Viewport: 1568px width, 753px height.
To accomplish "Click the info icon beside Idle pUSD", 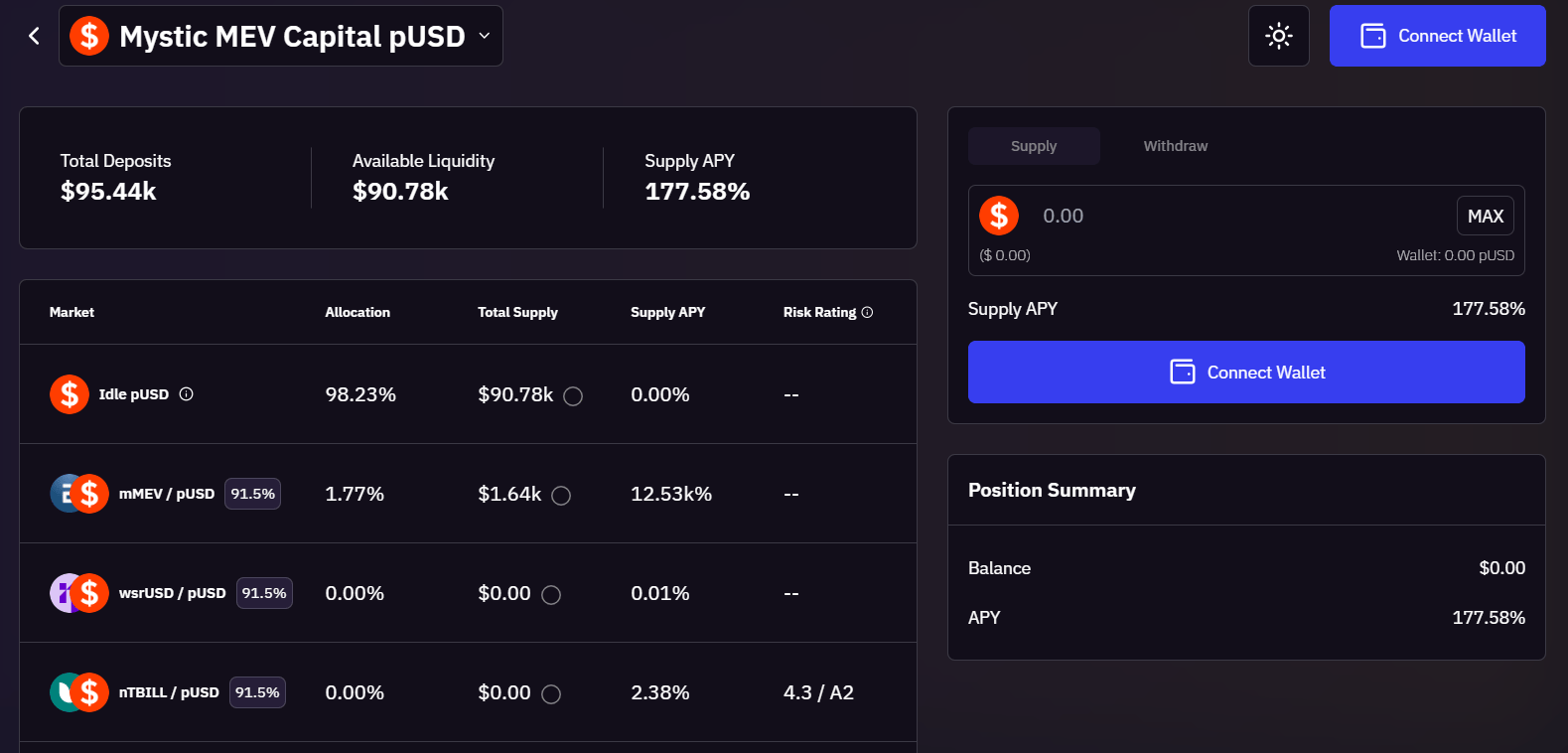I will [186, 394].
